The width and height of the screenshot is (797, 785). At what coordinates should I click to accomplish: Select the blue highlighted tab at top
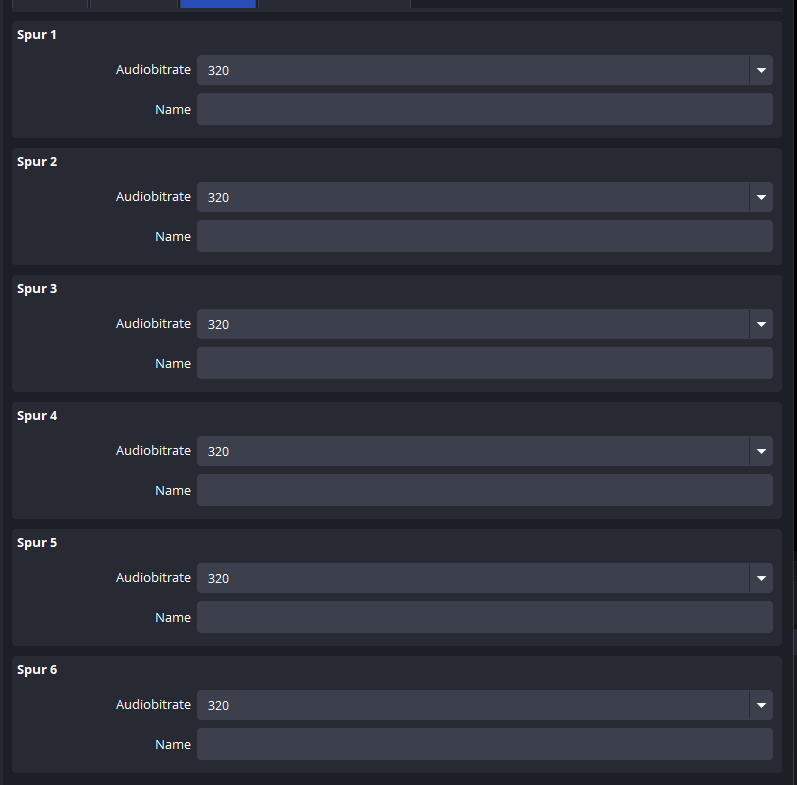[218, 4]
